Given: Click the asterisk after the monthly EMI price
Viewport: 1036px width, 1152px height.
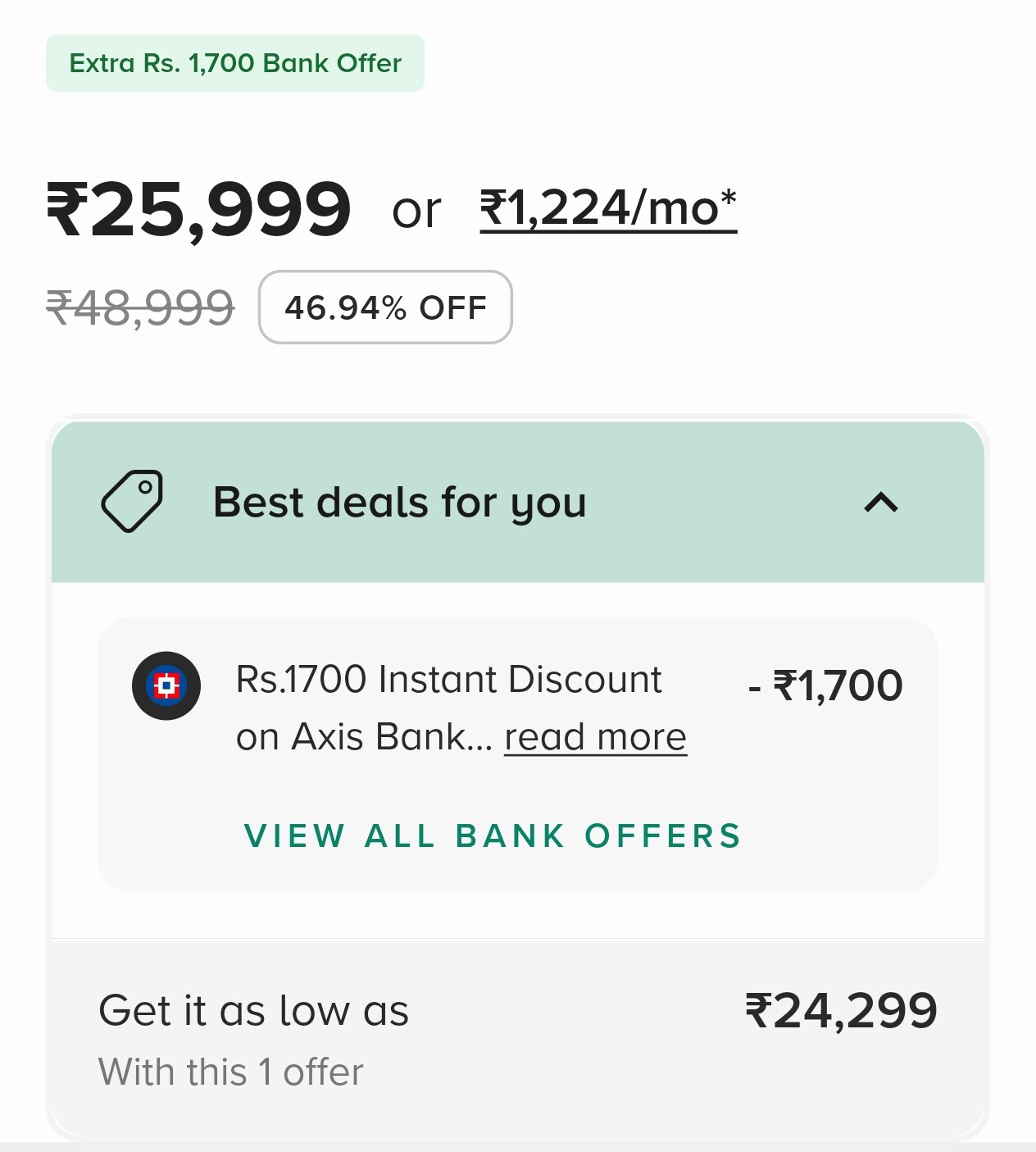Looking at the screenshot, I should [728, 197].
